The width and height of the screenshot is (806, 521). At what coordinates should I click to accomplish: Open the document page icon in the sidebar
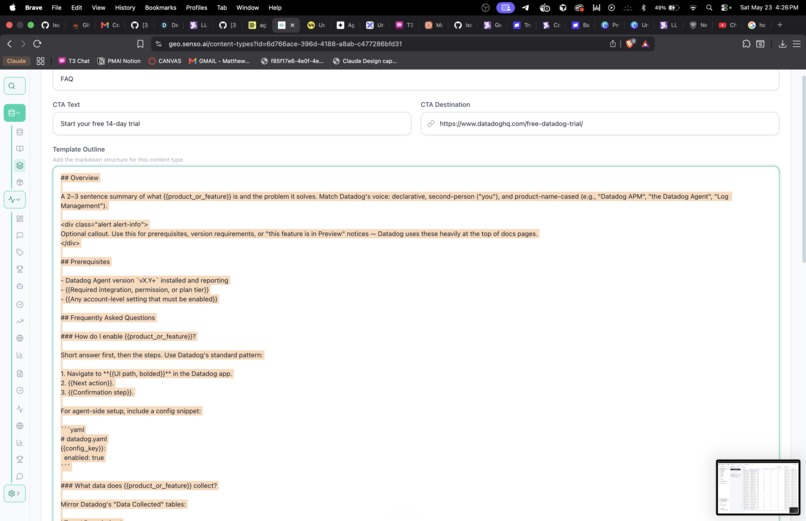pyautogui.click(x=20, y=374)
